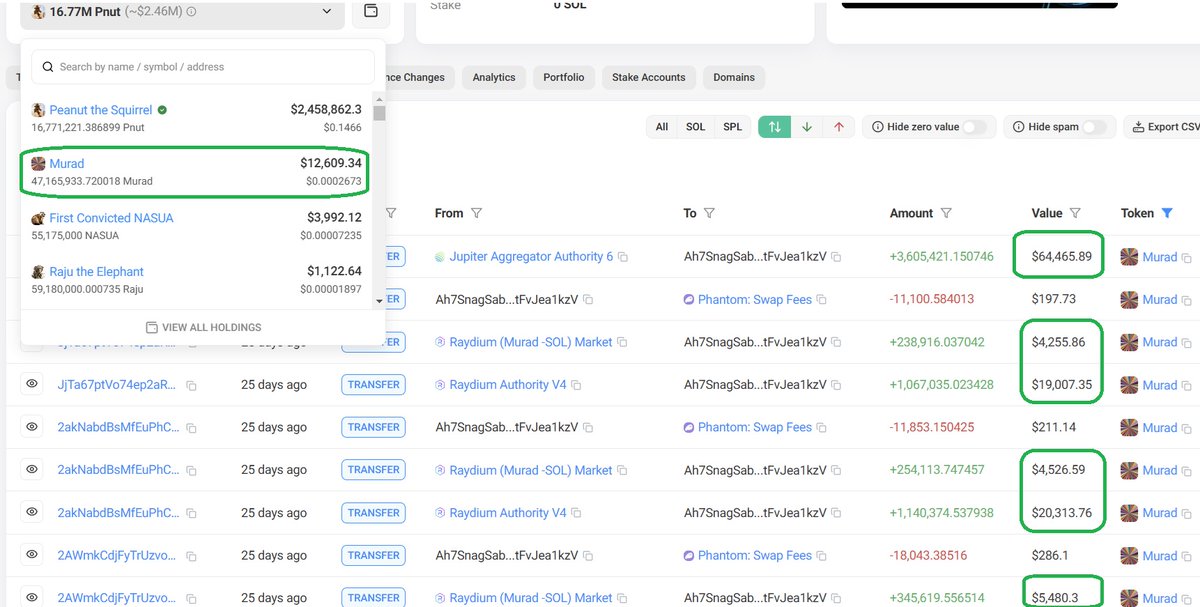1200x607 pixels.
Task: Open the filter icon on the Amount column
Action: pyautogui.click(x=946, y=213)
